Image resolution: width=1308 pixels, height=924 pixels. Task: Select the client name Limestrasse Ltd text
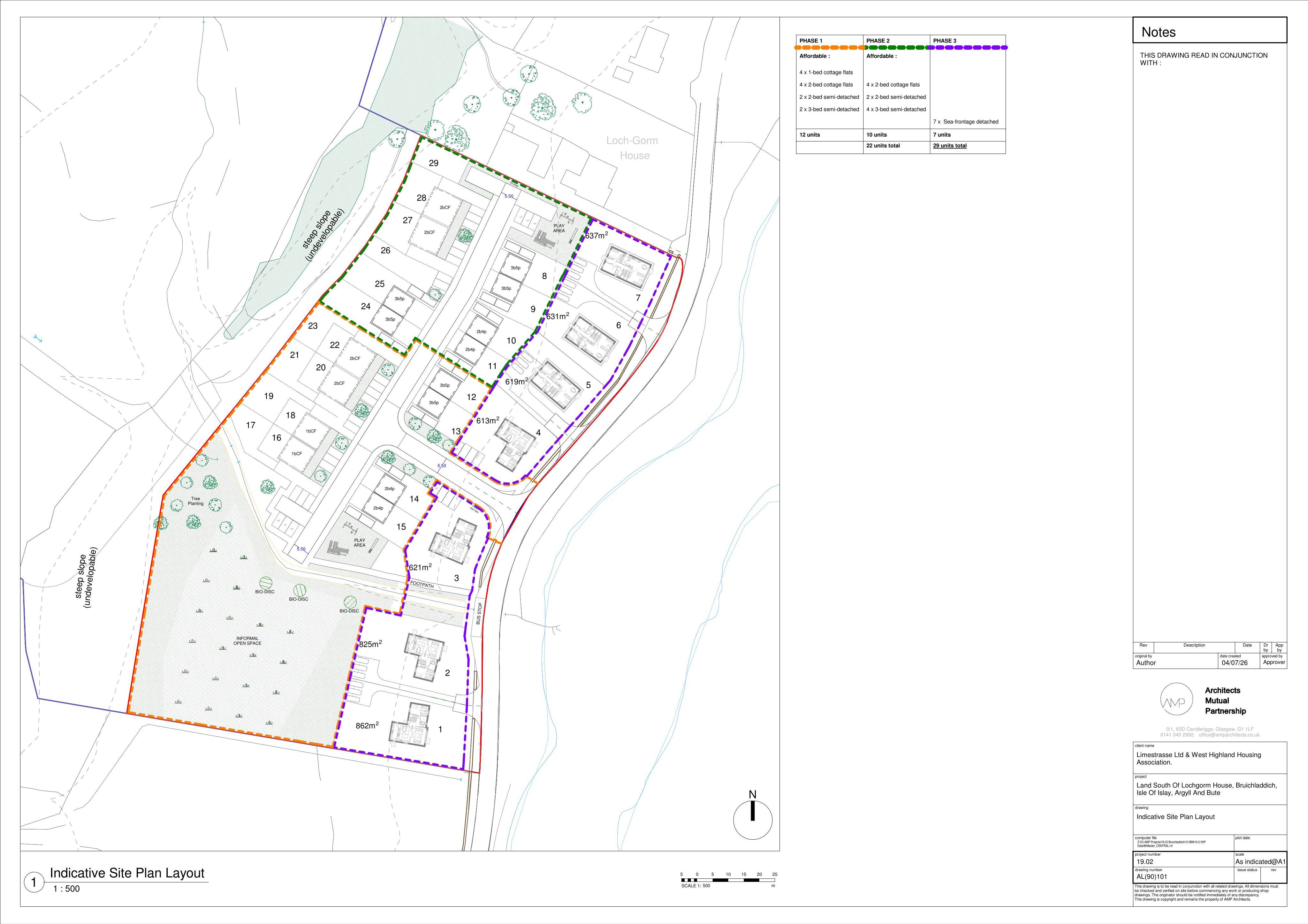pos(1198,759)
